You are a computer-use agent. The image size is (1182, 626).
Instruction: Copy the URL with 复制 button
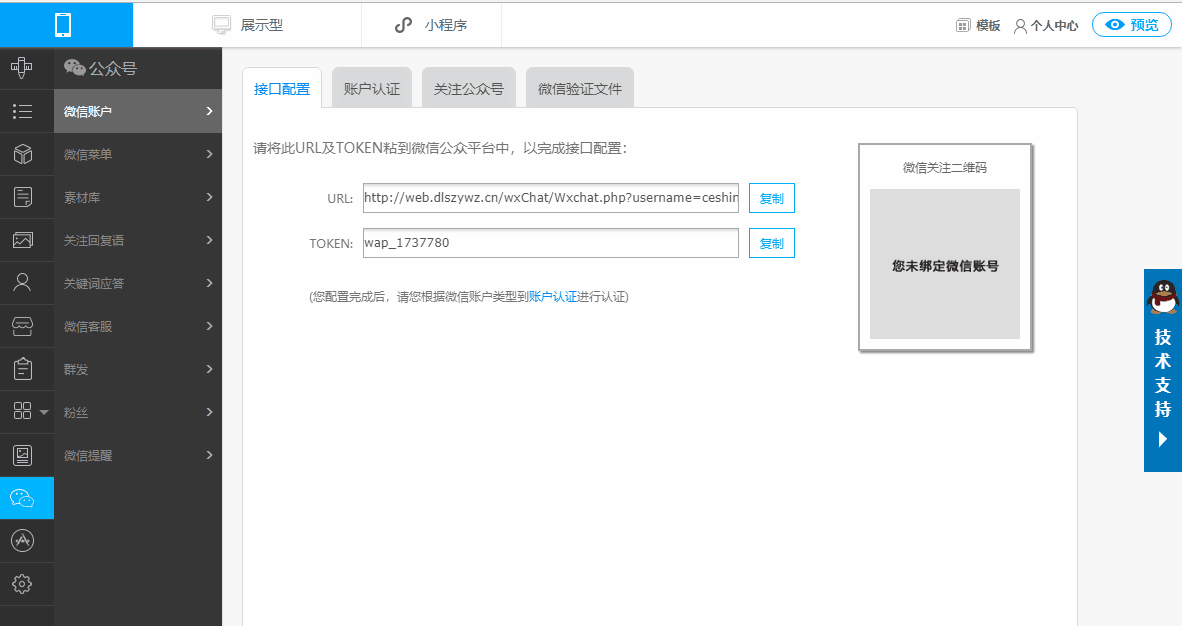click(771, 198)
